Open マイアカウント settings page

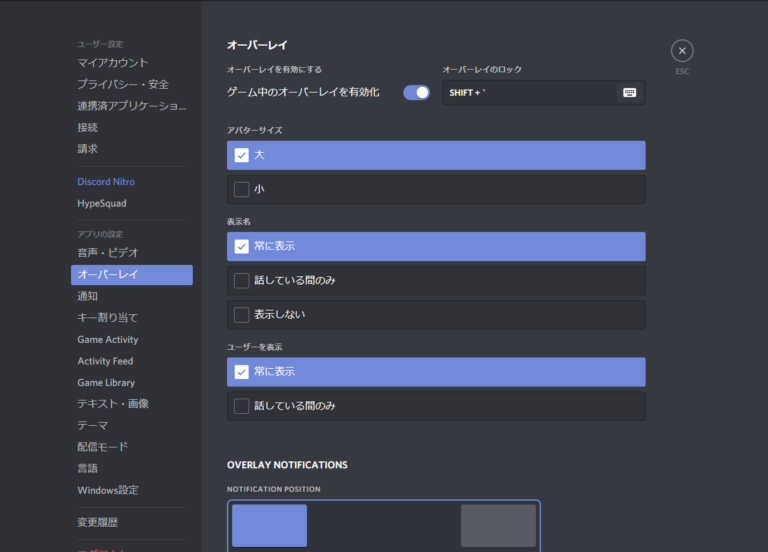(x=113, y=63)
